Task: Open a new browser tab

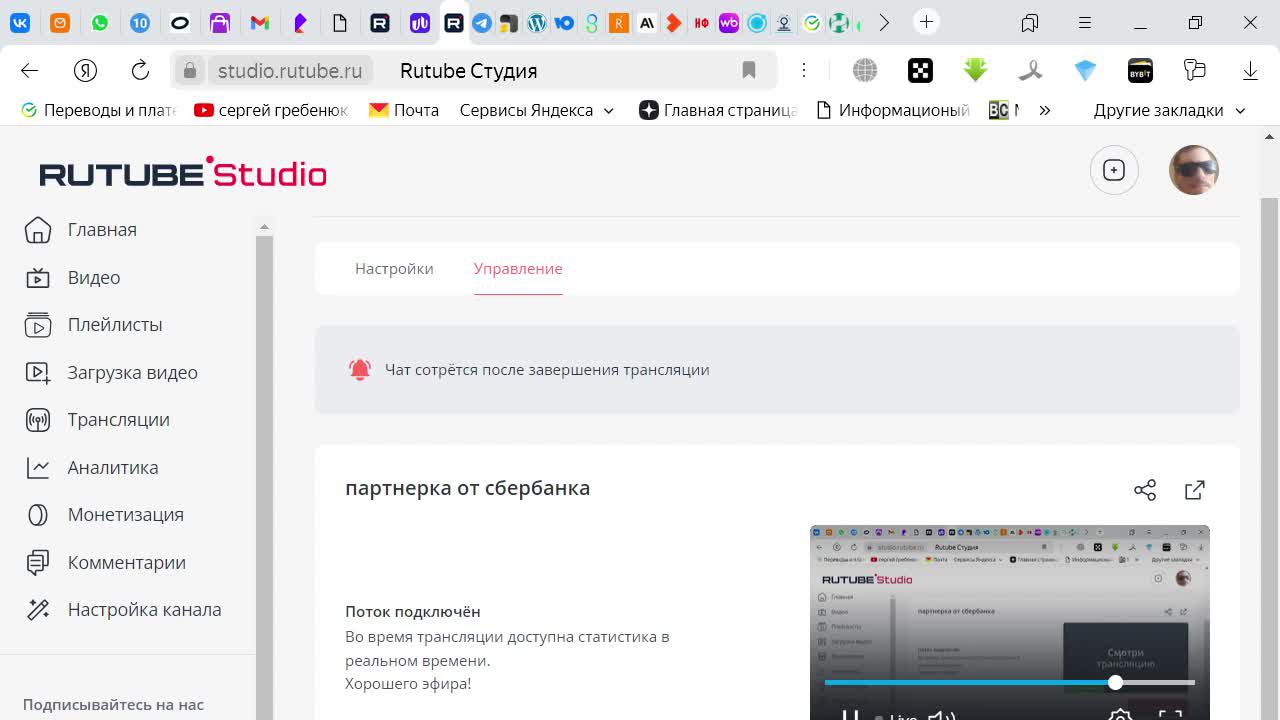Action: (x=926, y=21)
